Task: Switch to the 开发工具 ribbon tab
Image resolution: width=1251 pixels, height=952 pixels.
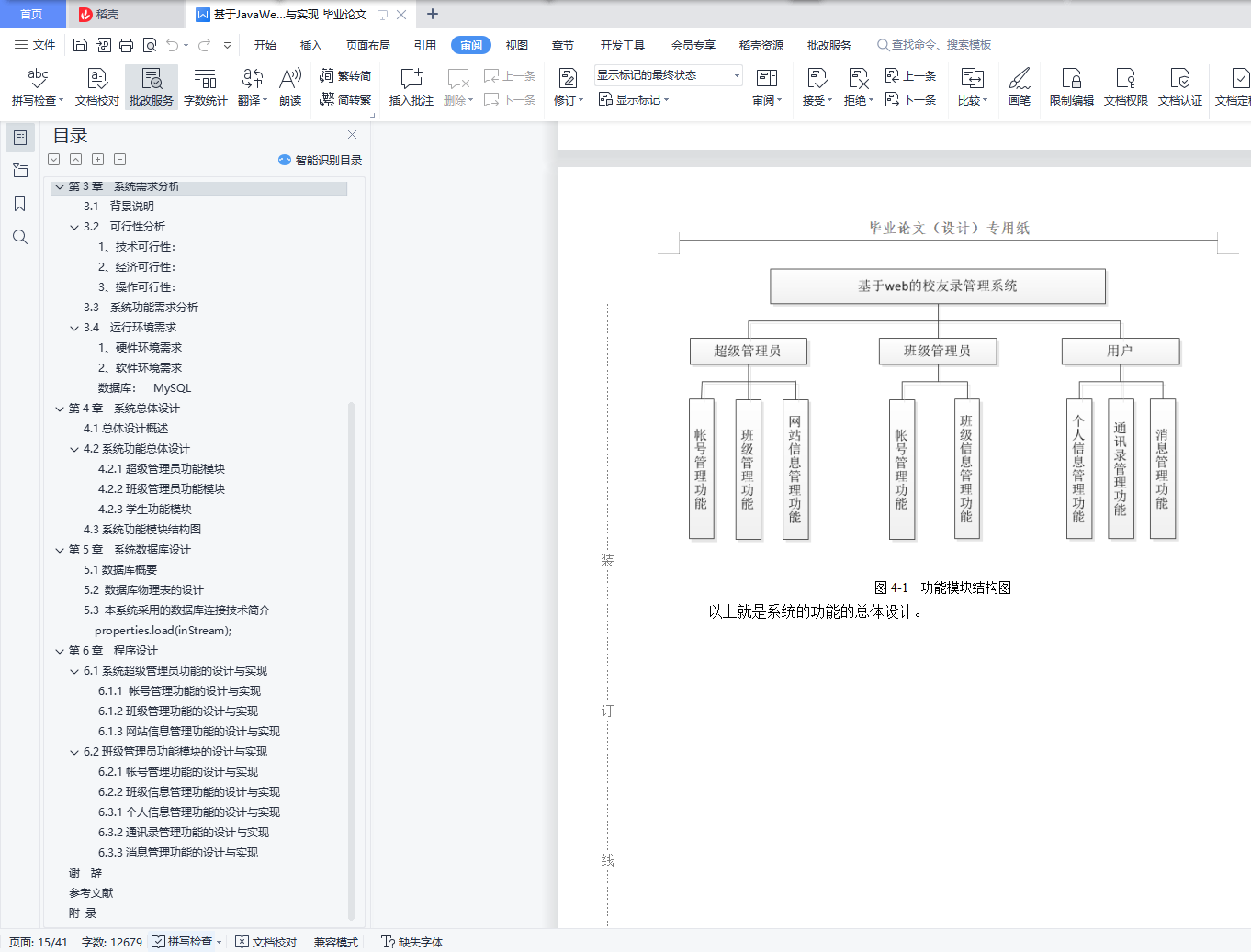Action: pos(623,45)
